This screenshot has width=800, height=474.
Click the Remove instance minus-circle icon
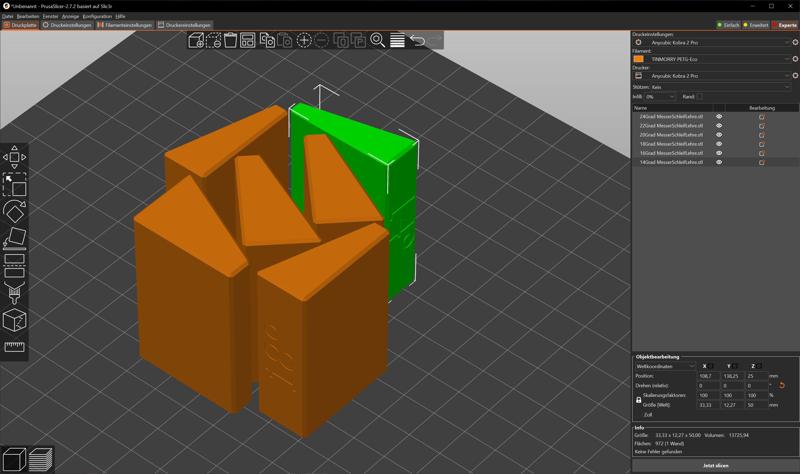(x=321, y=40)
